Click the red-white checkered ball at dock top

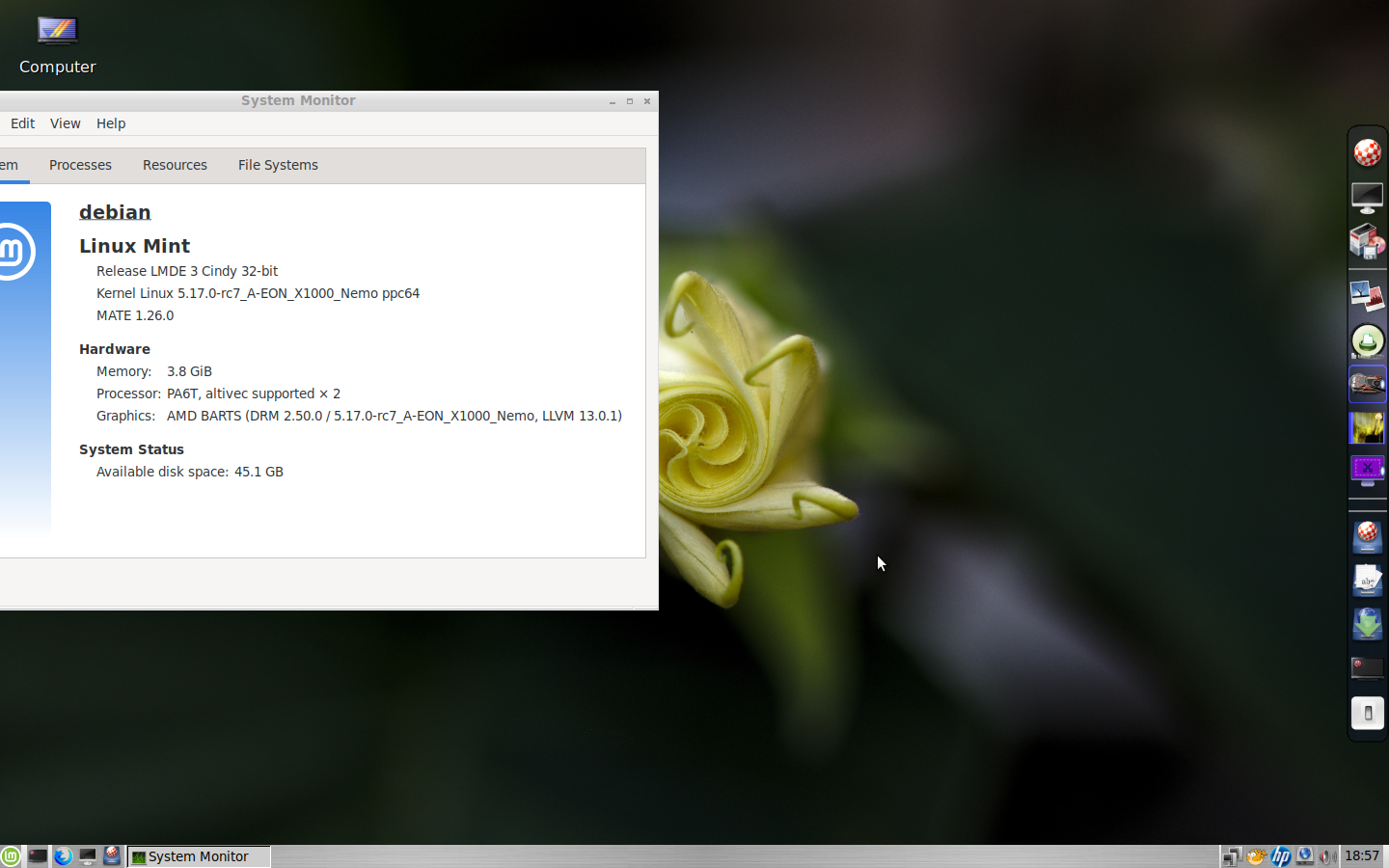[1367, 152]
